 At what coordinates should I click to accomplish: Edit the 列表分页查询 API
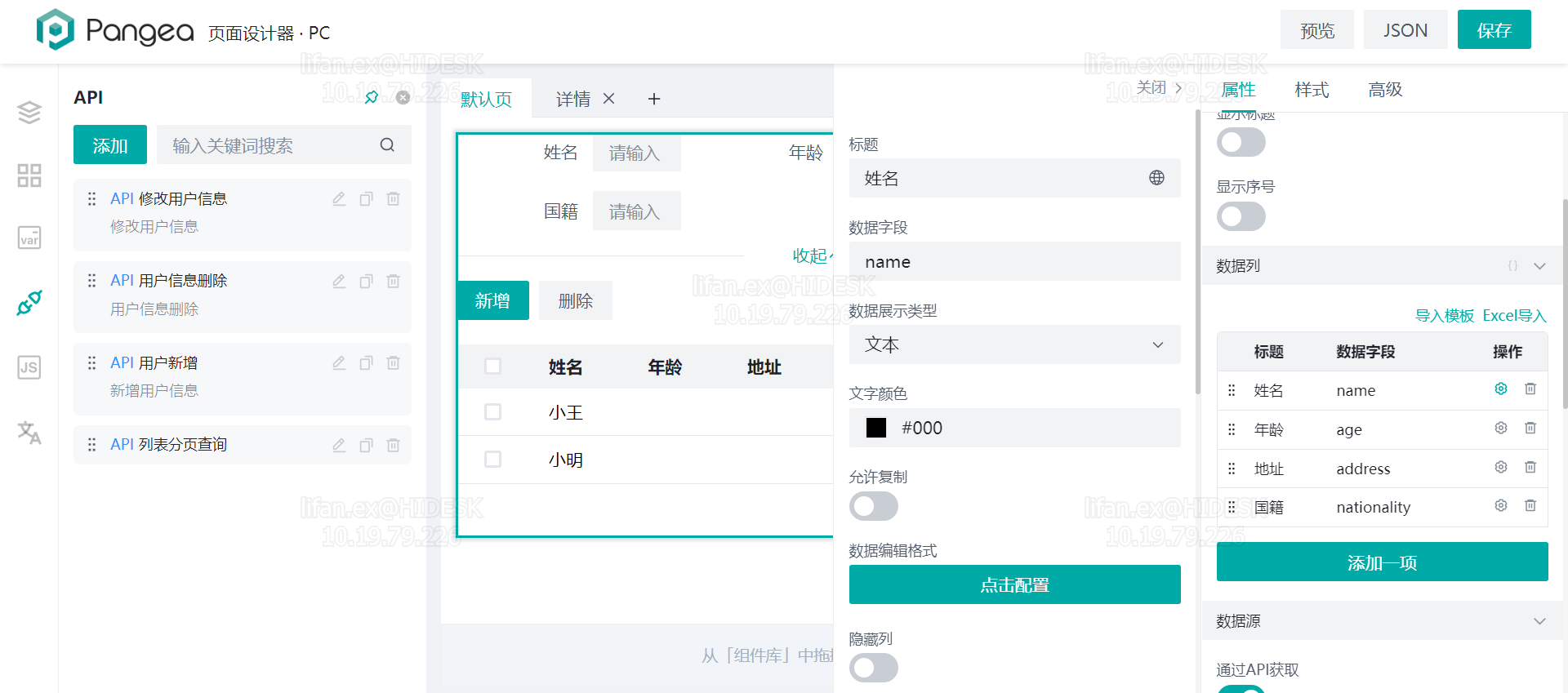339,445
